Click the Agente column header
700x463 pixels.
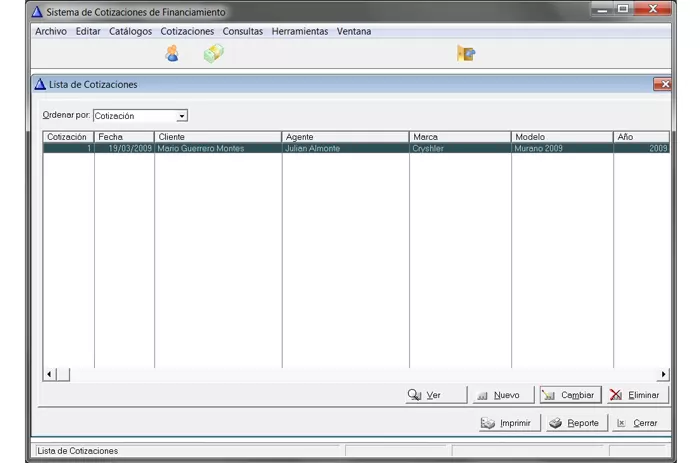[346, 137]
